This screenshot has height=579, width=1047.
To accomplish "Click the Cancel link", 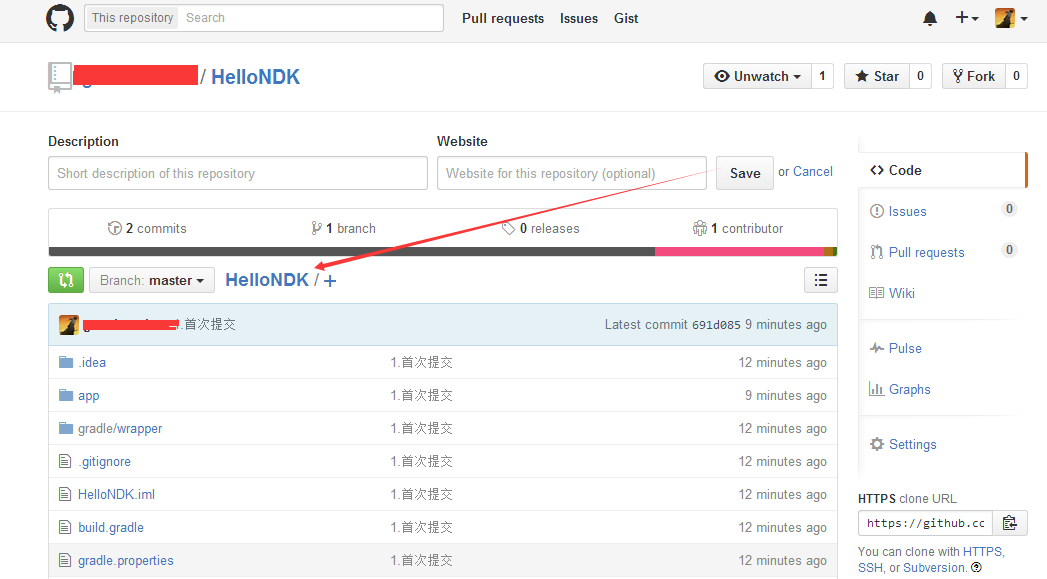I will tap(813, 172).
